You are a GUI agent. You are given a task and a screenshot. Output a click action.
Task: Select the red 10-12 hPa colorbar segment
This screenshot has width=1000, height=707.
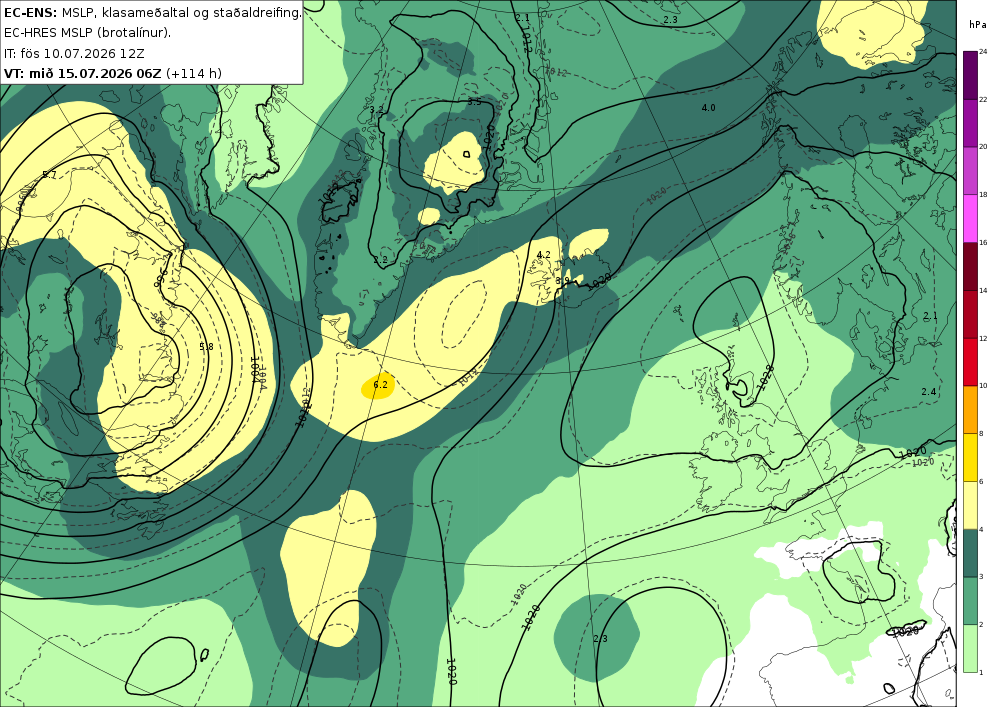[x=969, y=361]
